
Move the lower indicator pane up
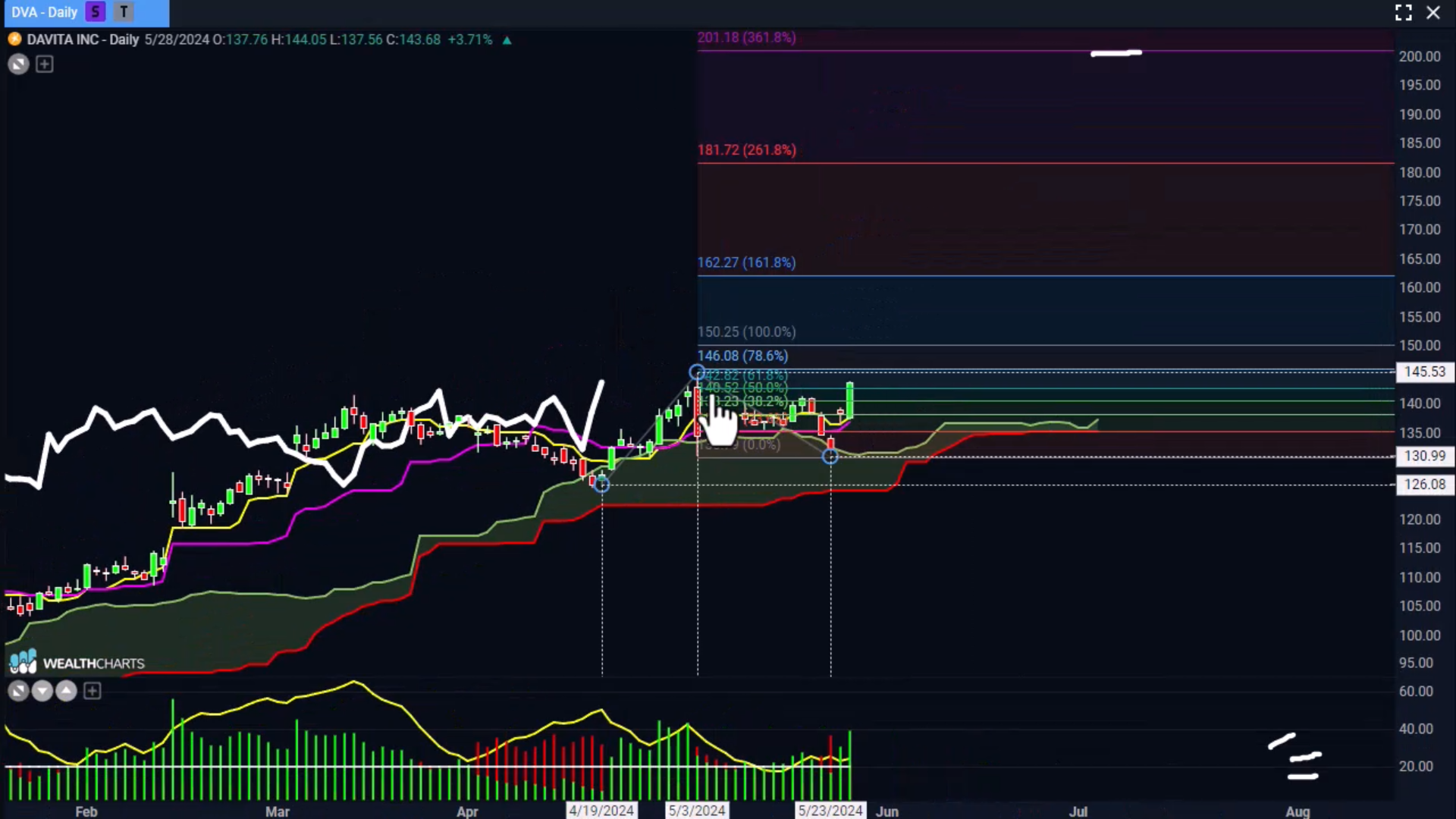(67, 691)
